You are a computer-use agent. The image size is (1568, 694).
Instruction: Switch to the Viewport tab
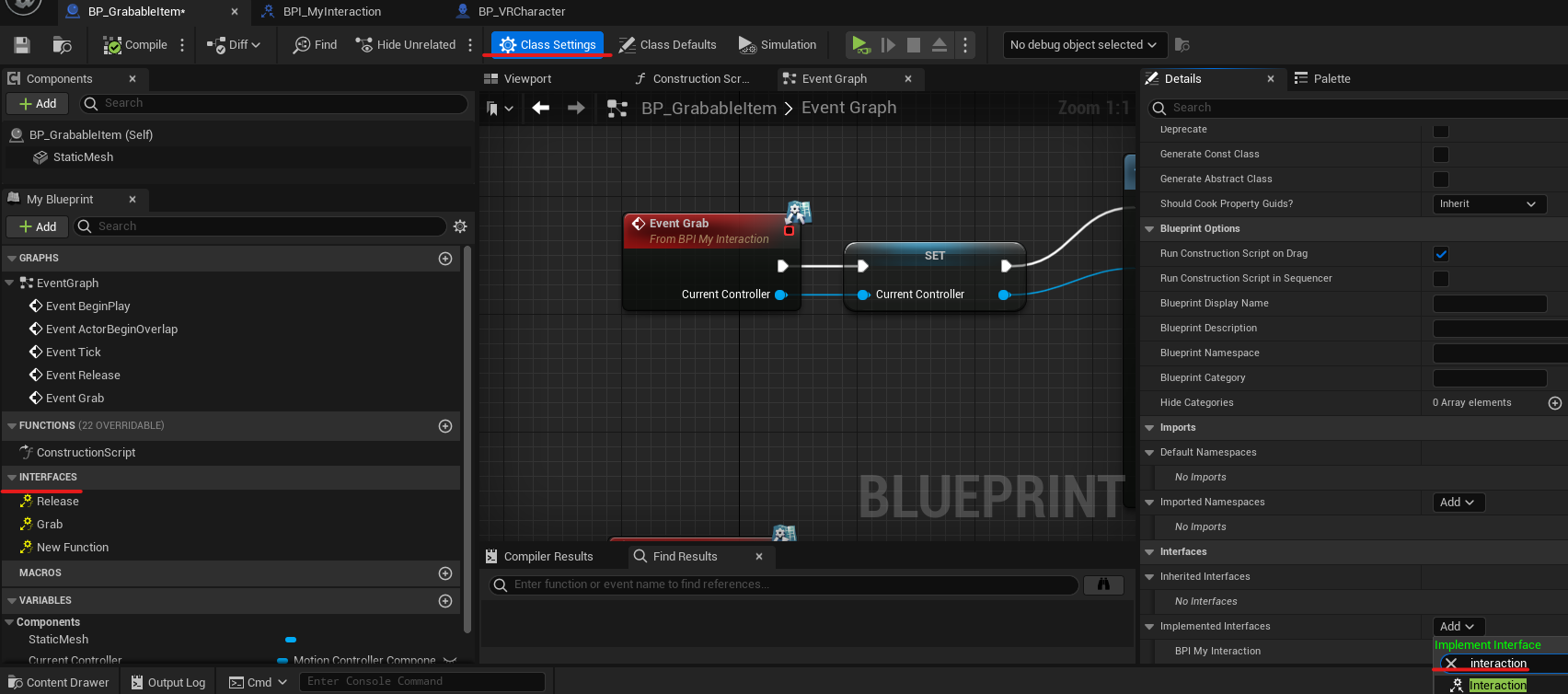tap(527, 79)
